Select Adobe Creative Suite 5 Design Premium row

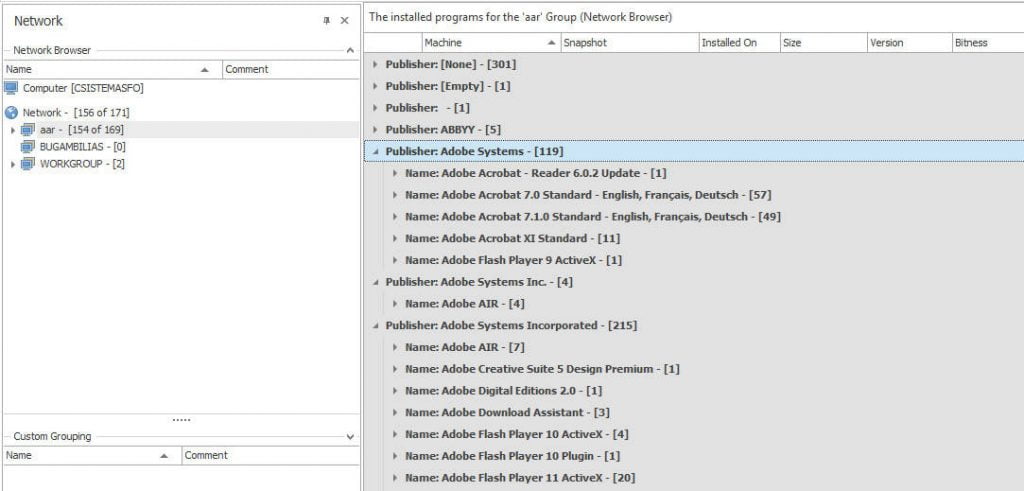542,369
